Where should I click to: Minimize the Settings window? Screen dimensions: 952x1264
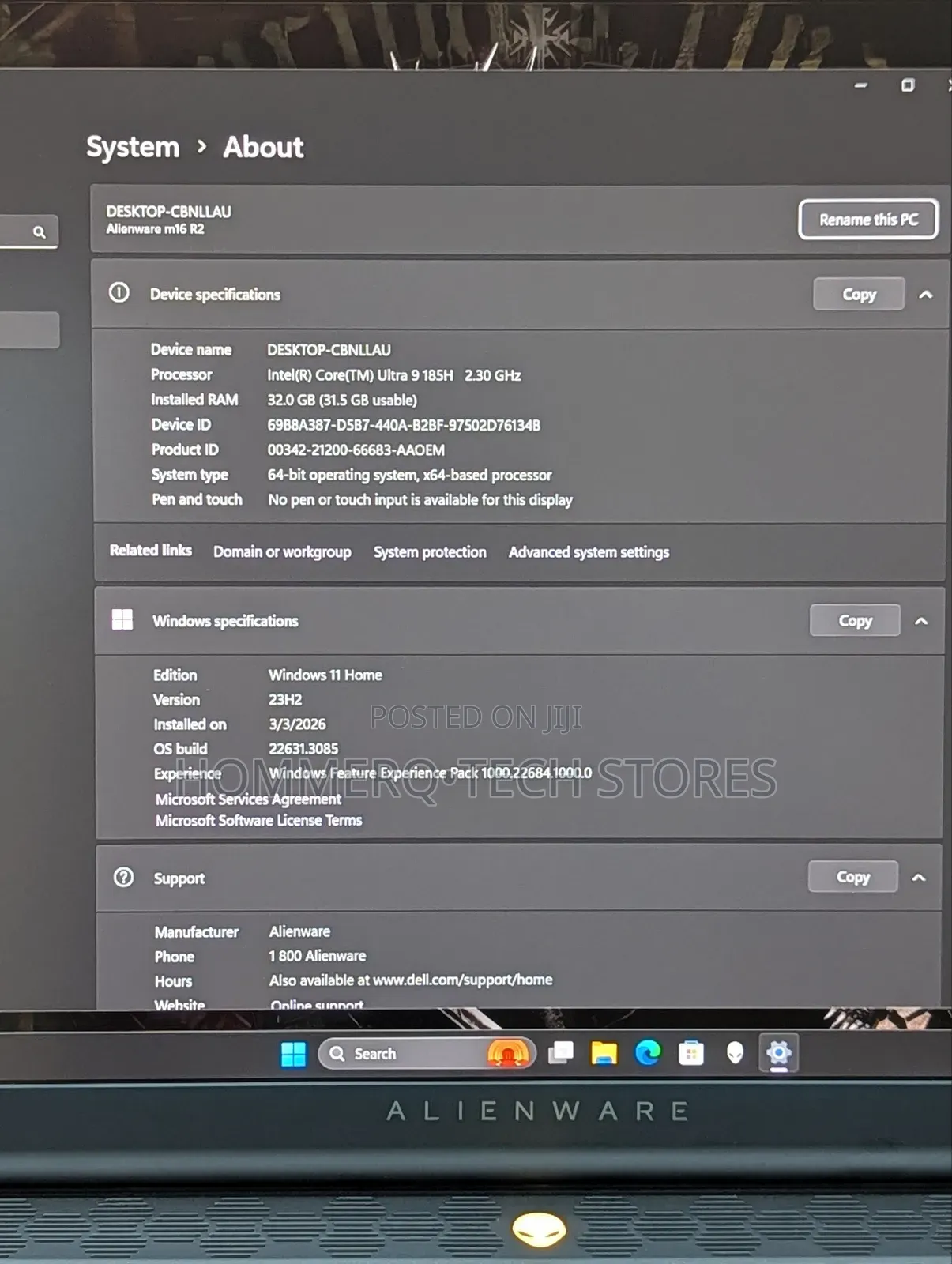861,85
